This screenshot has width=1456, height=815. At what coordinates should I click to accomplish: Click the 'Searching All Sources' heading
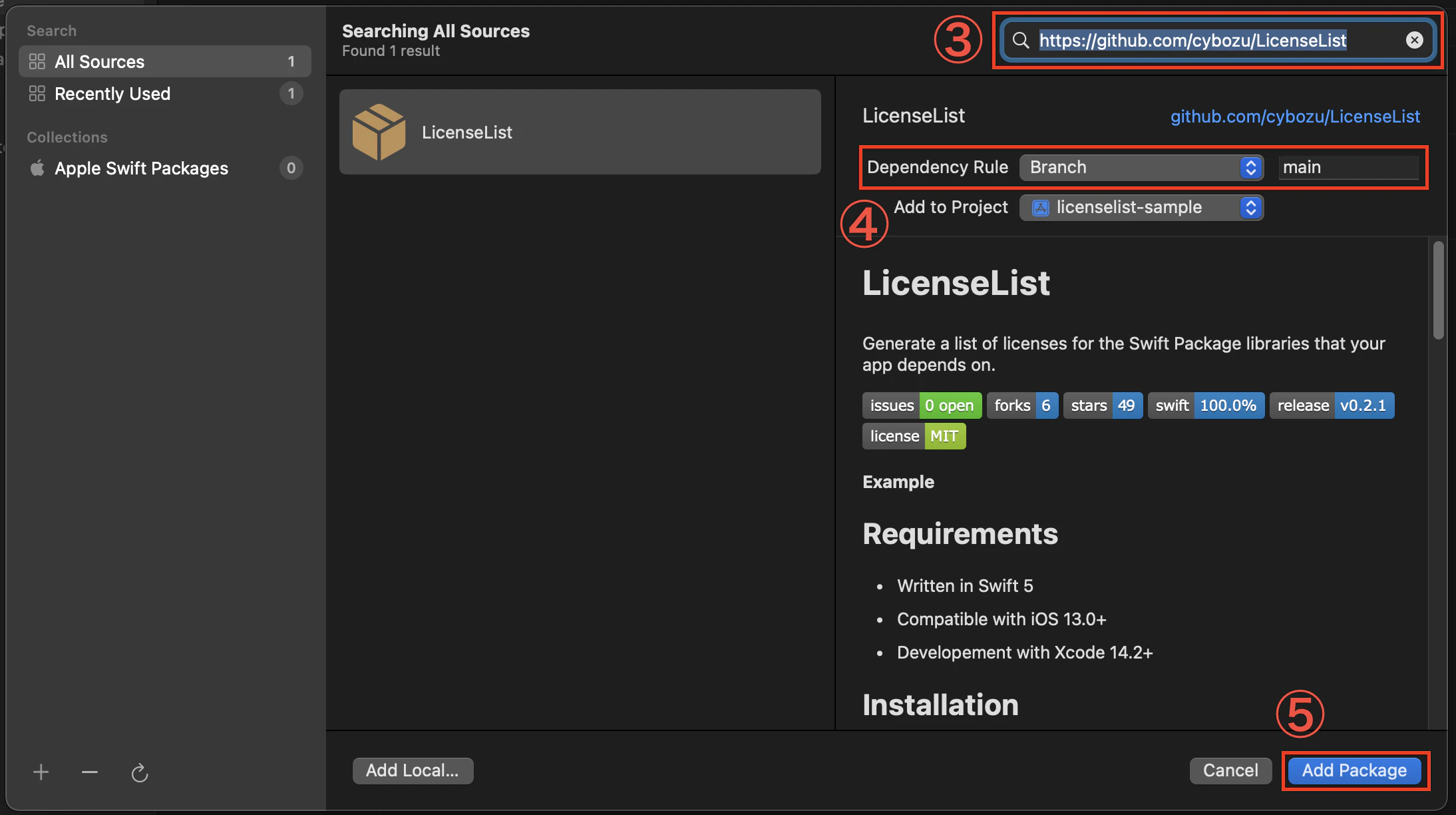(436, 31)
